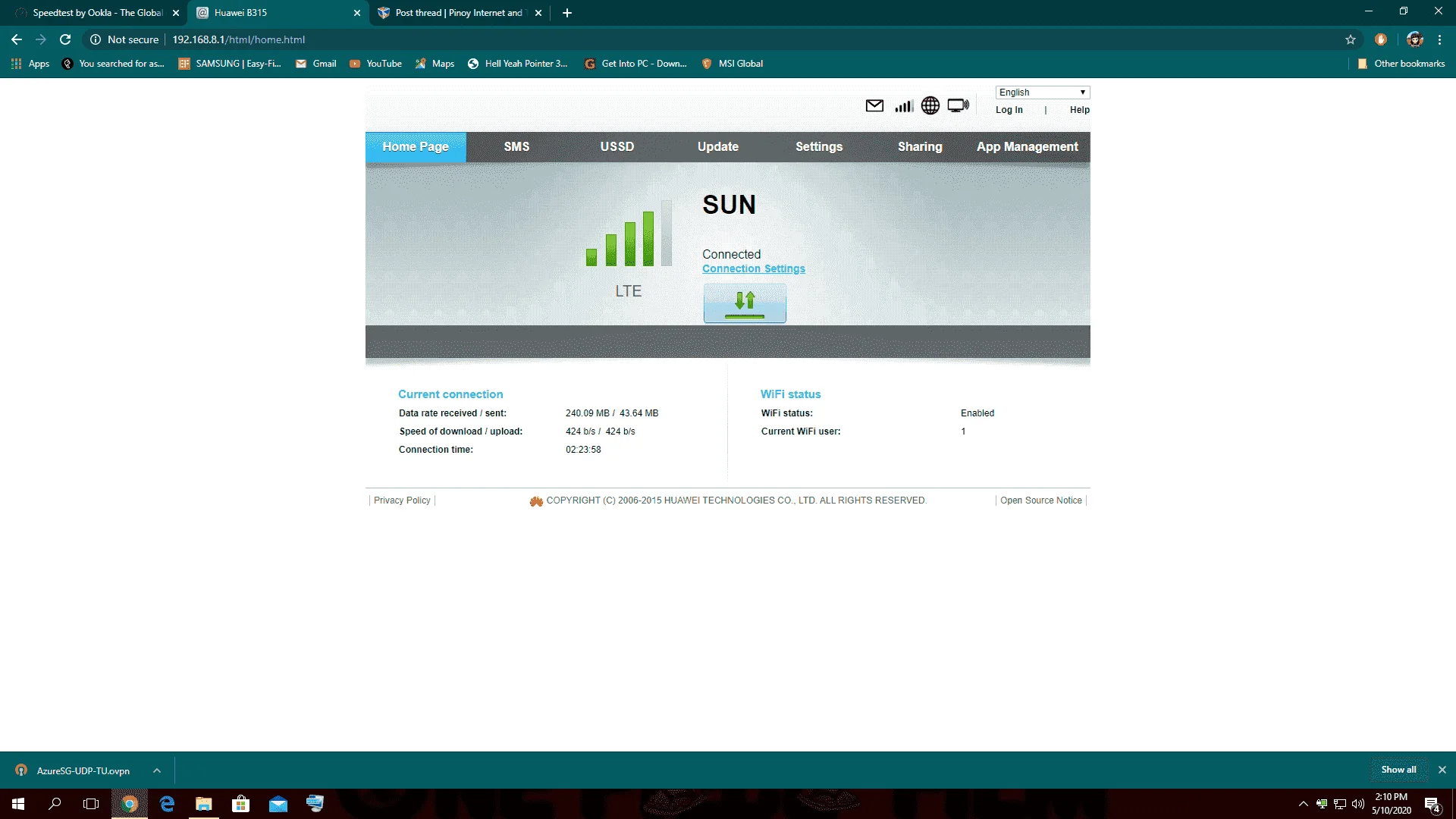Switch to the SMS tab
1456x819 pixels.
pos(516,147)
